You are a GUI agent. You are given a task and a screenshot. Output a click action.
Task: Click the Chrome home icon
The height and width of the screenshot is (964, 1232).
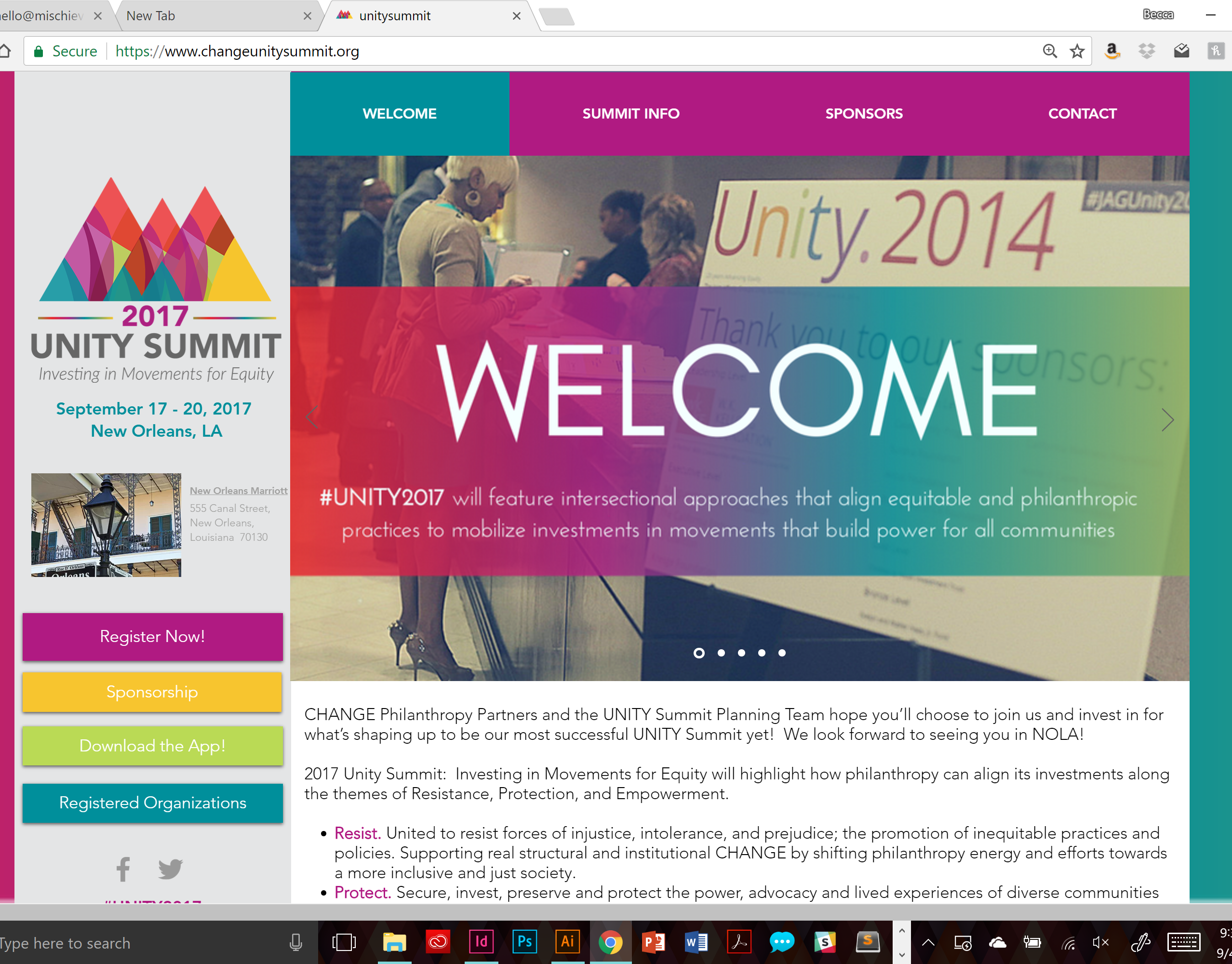click(4, 52)
